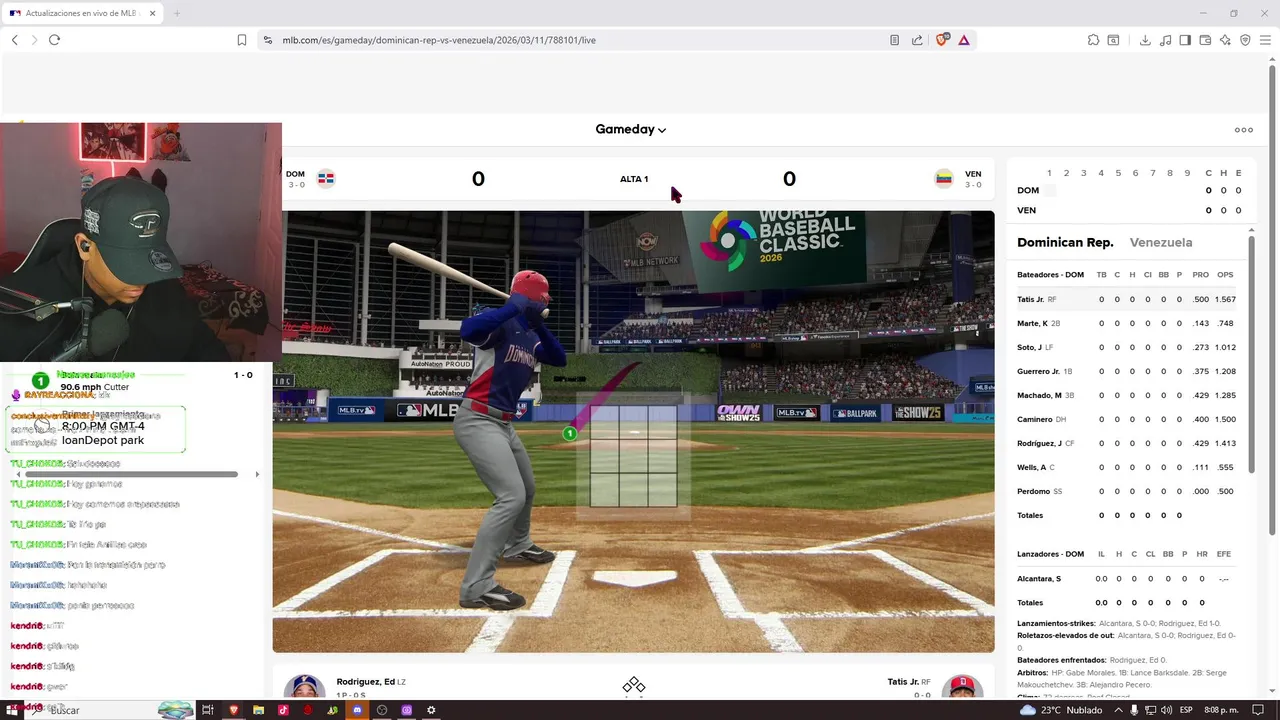Click the Tatis Jr. batter headshot
This screenshot has height=720, width=1280.
[962, 687]
